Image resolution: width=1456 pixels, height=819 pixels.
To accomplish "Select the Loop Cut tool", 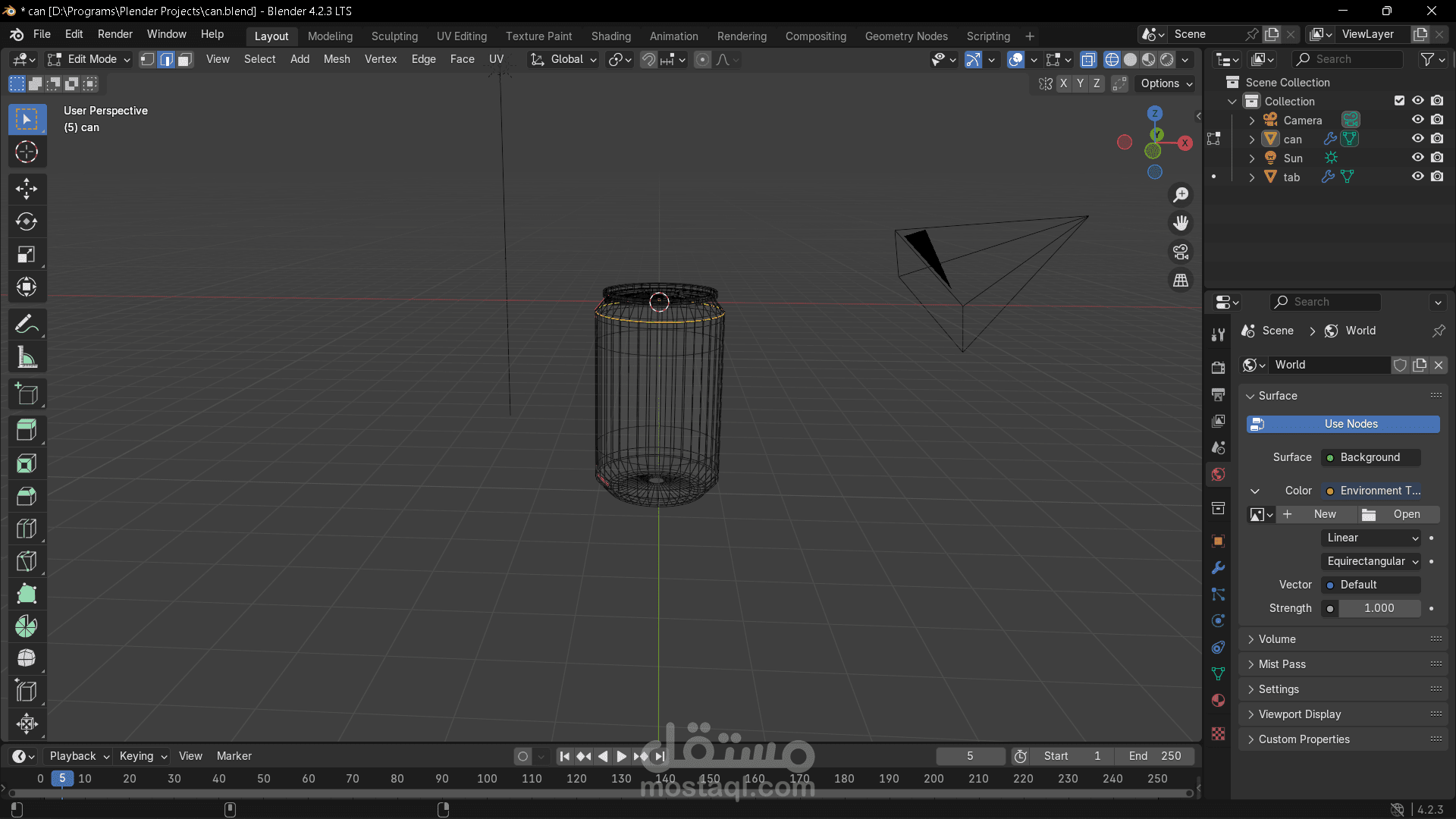I will [x=27, y=529].
